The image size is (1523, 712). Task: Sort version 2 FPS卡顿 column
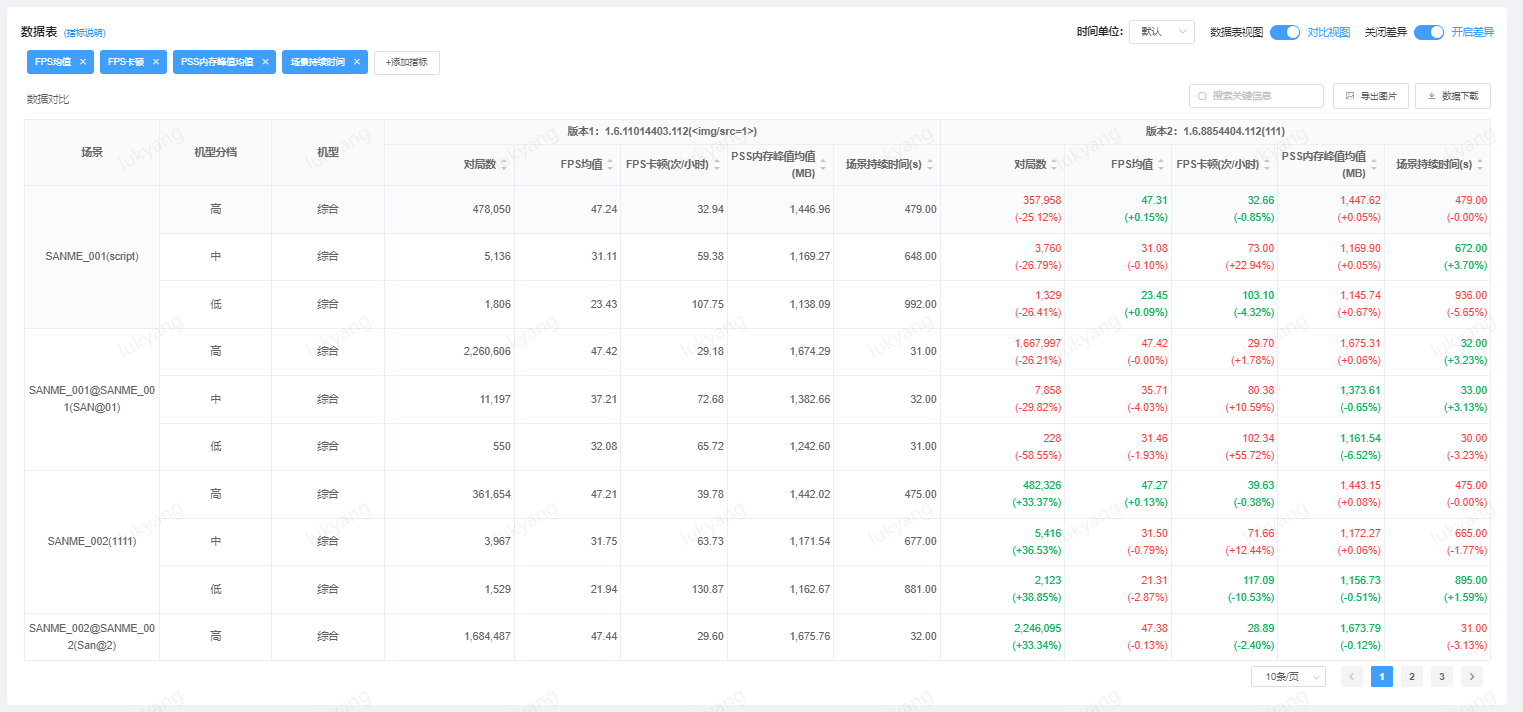pyautogui.click(x=1267, y=165)
